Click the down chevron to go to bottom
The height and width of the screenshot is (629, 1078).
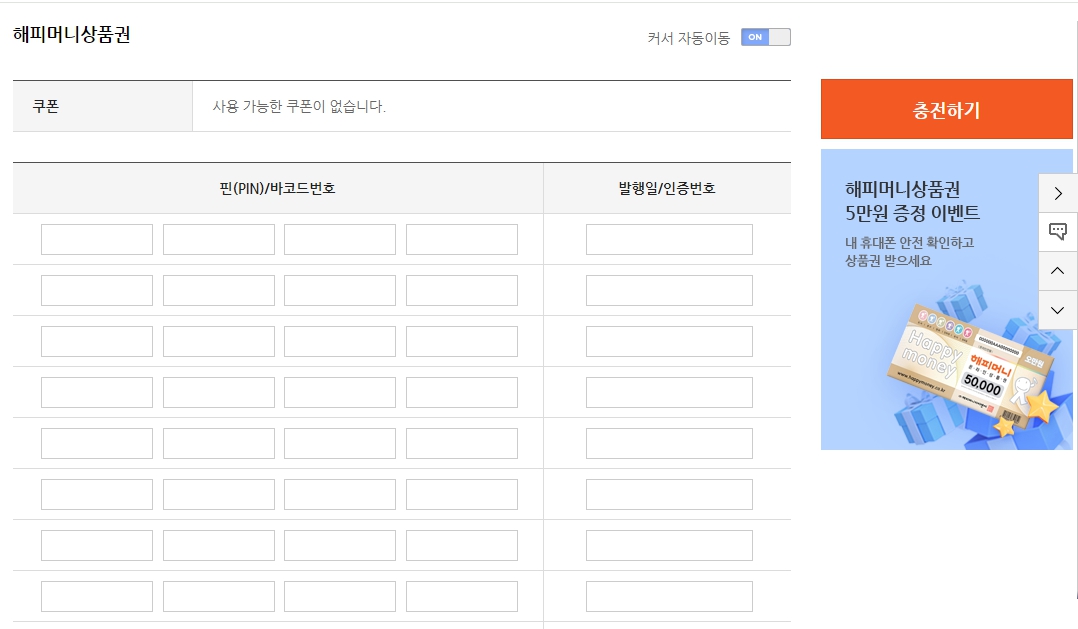click(x=1057, y=310)
